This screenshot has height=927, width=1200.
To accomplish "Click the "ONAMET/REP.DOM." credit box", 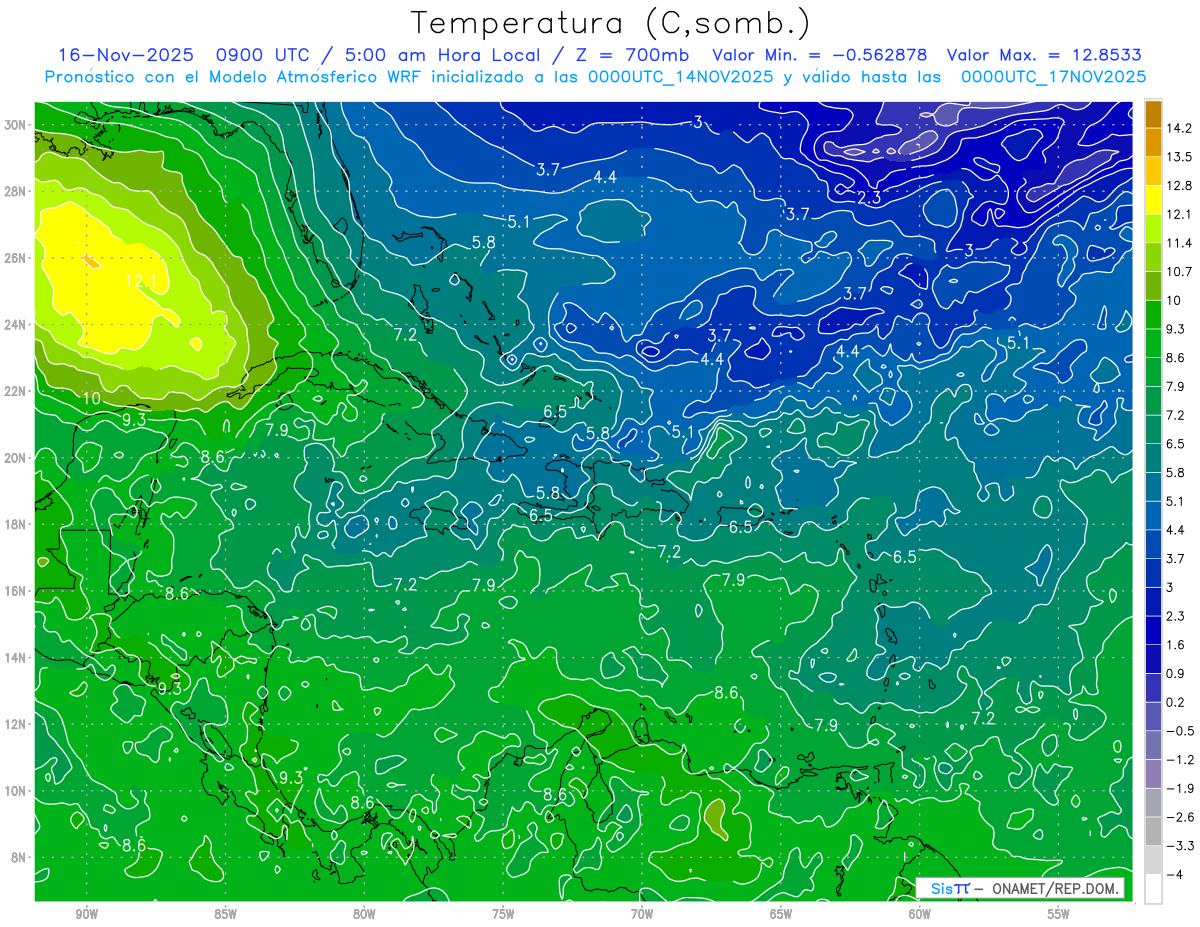I will (x=1020, y=888).
